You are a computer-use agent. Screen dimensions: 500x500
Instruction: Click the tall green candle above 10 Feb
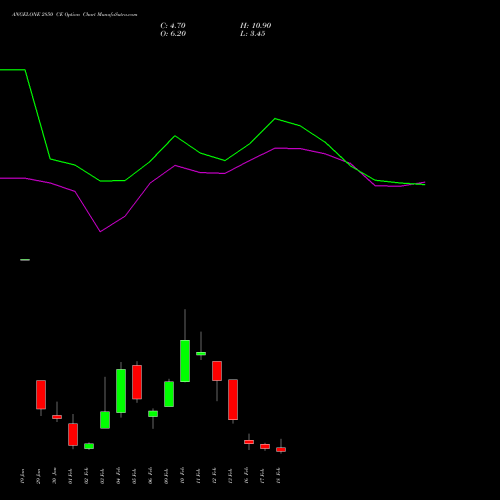pos(185,361)
